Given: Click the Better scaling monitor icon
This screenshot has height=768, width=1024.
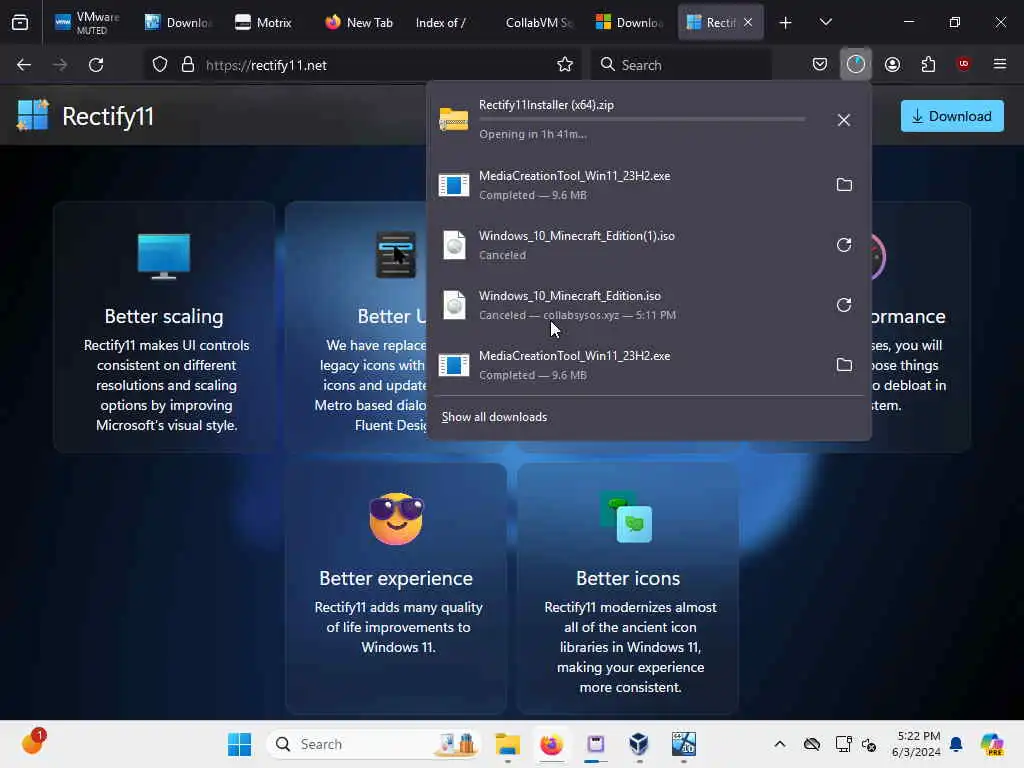Looking at the screenshot, I should [x=164, y=256].
